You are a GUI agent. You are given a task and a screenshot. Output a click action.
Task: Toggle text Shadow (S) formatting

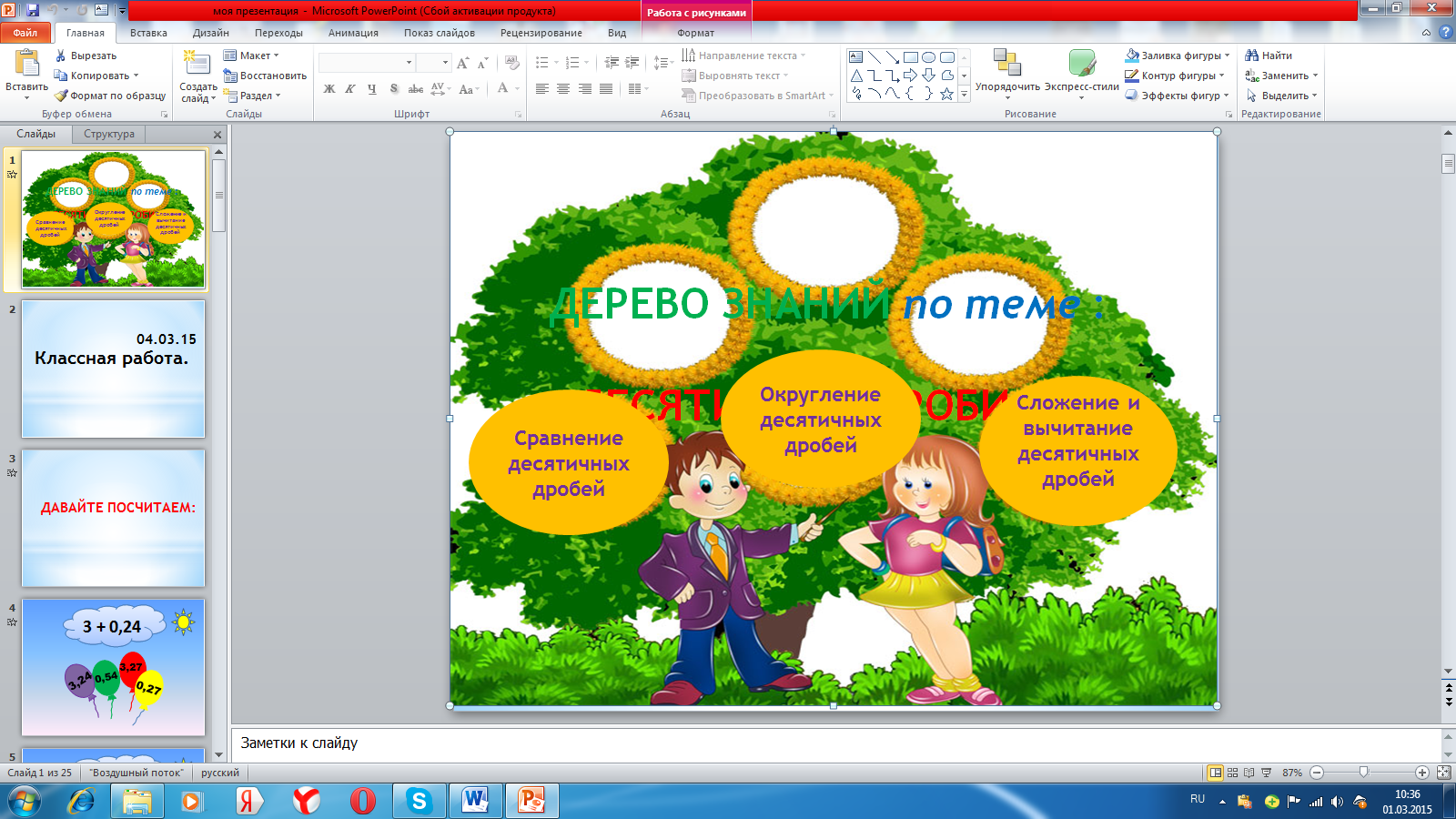coord(393,88)
